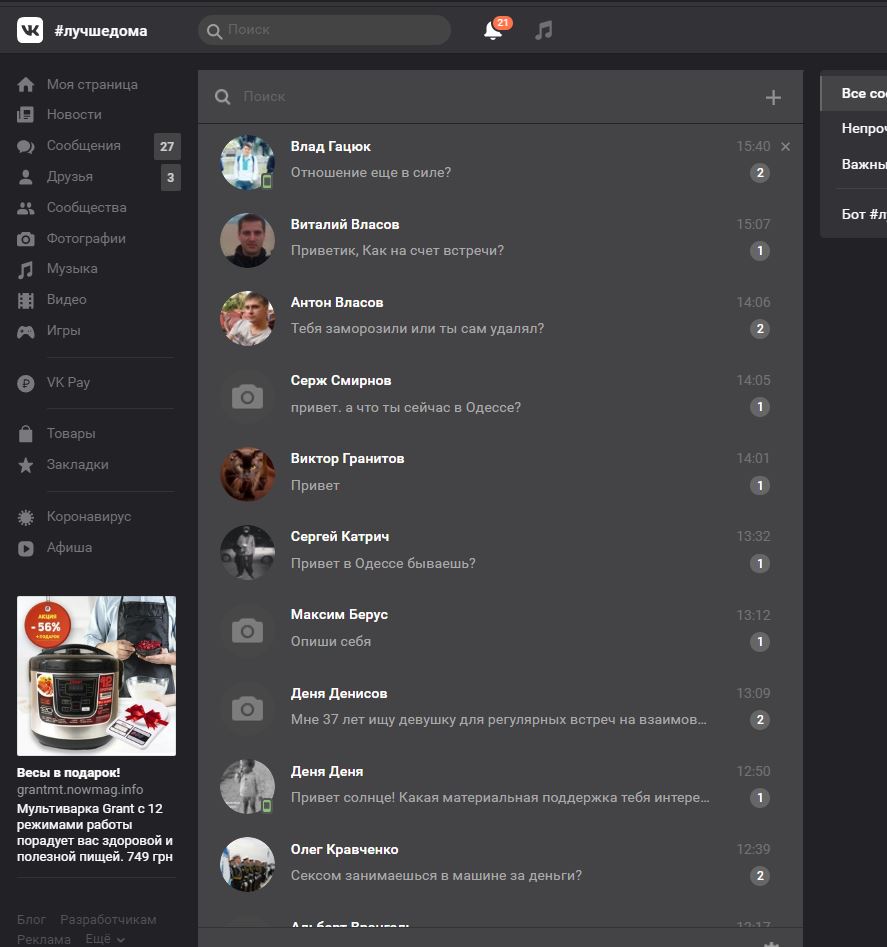The height and width of the screenshot is (947, 887).
Task: Open Друзья menu item with 3 requests
Action: [x=70, y=177]
